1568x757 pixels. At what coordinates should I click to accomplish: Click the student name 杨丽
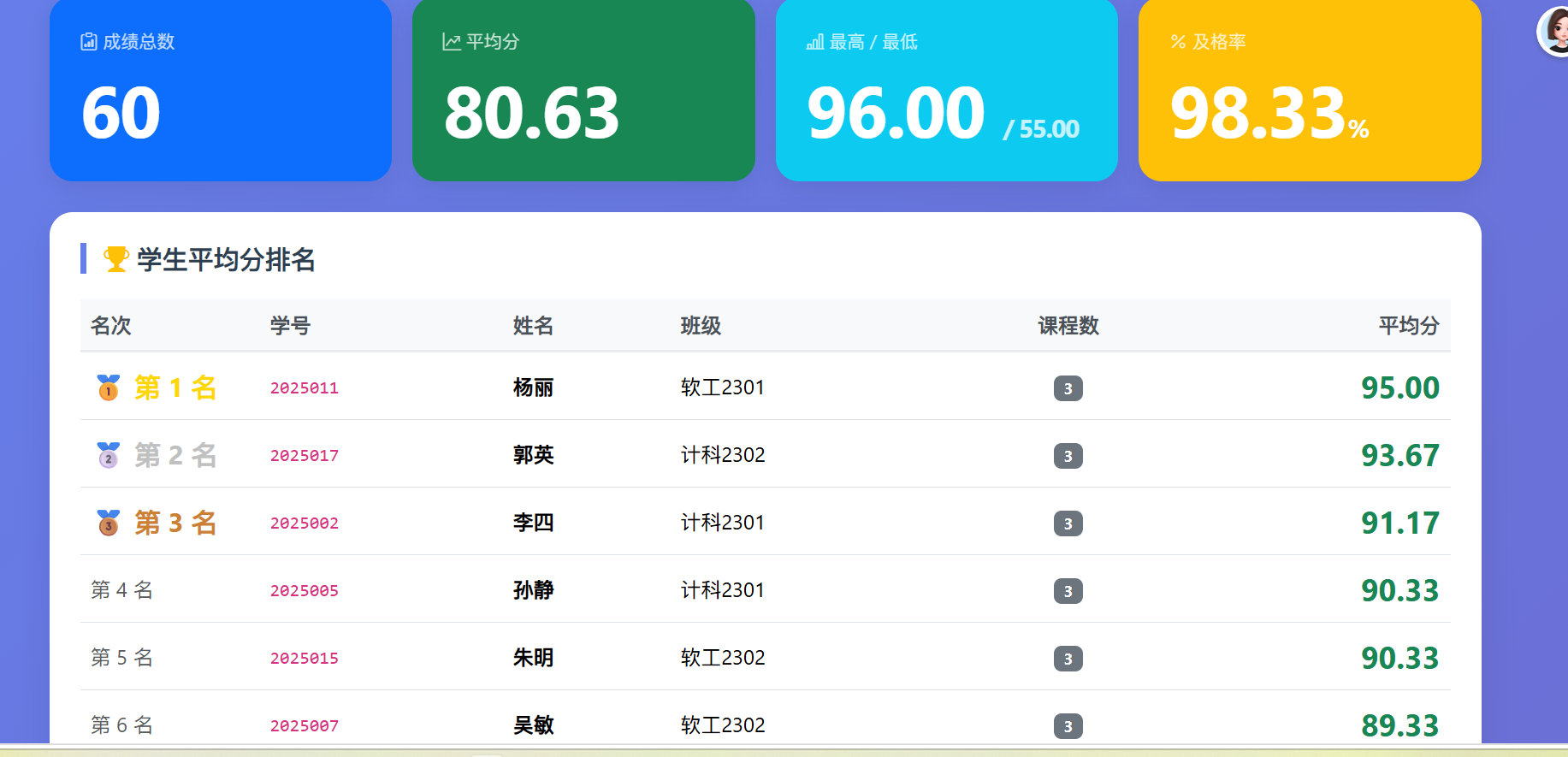click(534, 387)
